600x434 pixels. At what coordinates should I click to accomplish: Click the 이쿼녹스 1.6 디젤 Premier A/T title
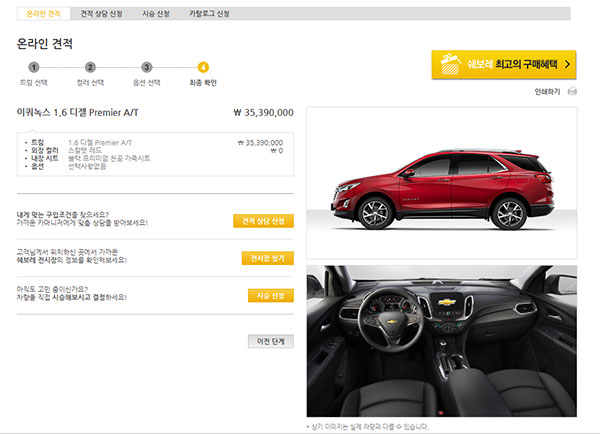point(78,113)
